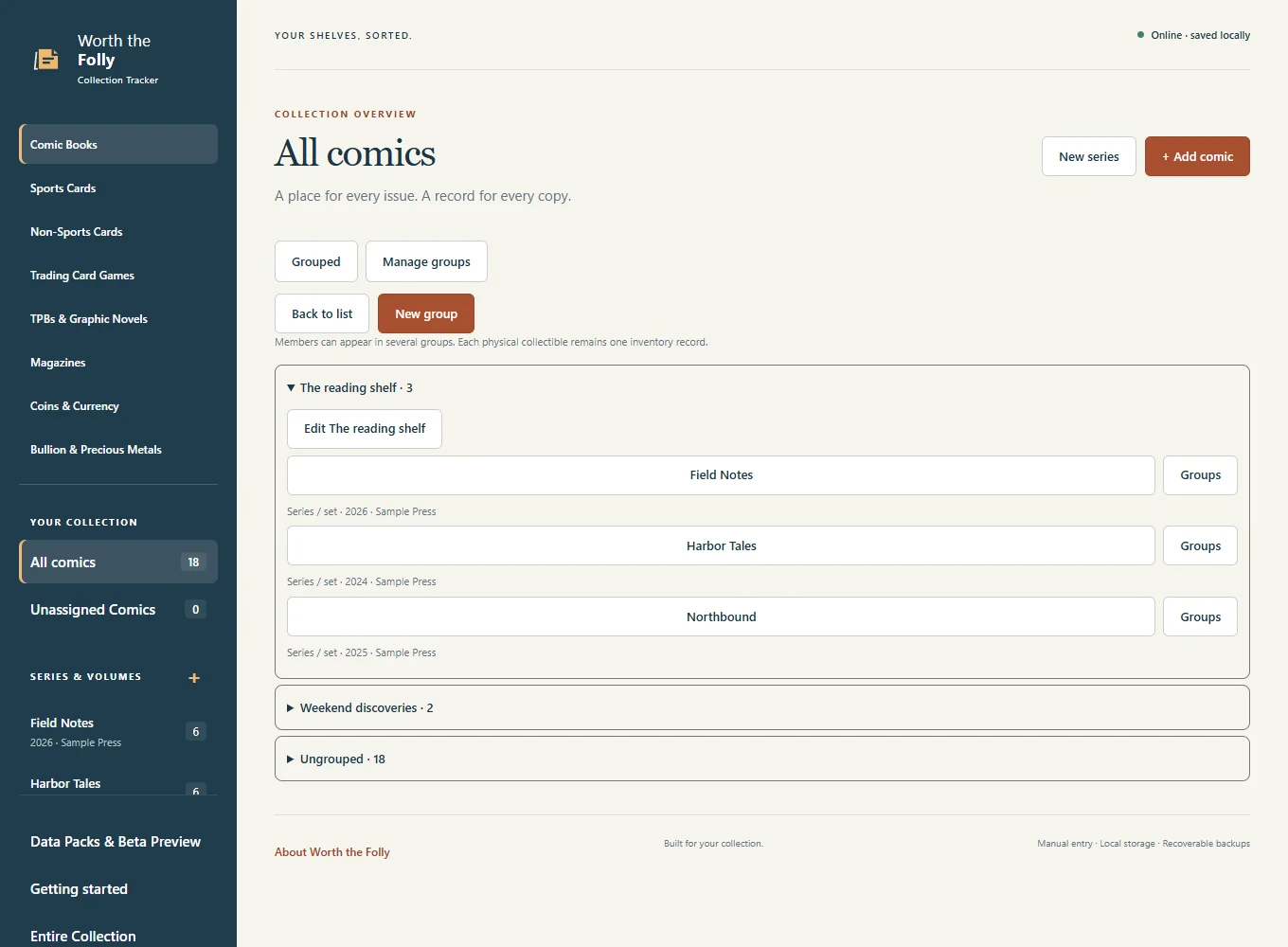Click the 'Series / set · 2025 · Sample Press' caption
The height and width of the screenshot is (947, 1288).
pos(362,652)
